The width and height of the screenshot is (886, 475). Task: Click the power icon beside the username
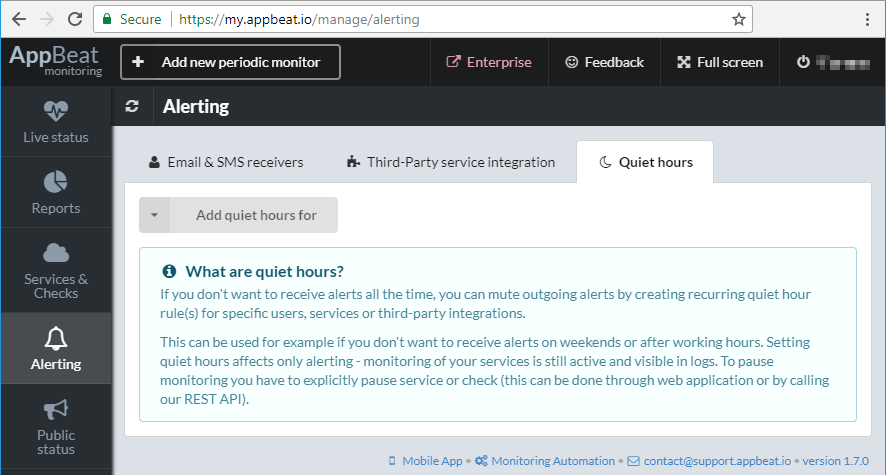(803, 62)
